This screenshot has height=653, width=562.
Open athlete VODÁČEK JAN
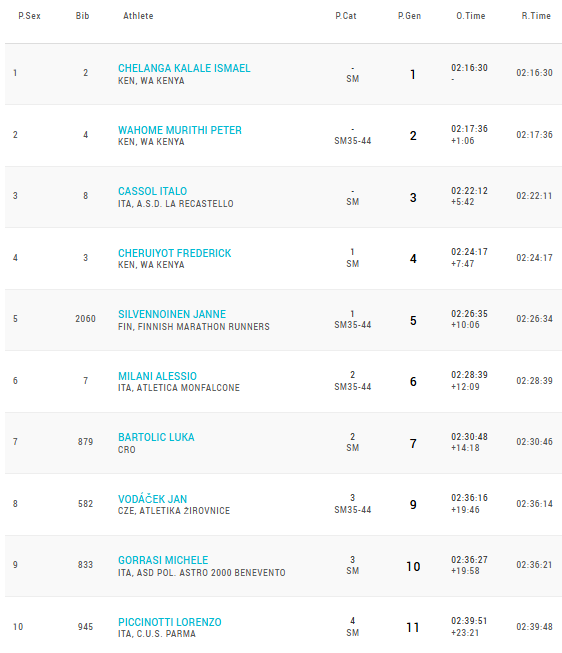[152, 499]
